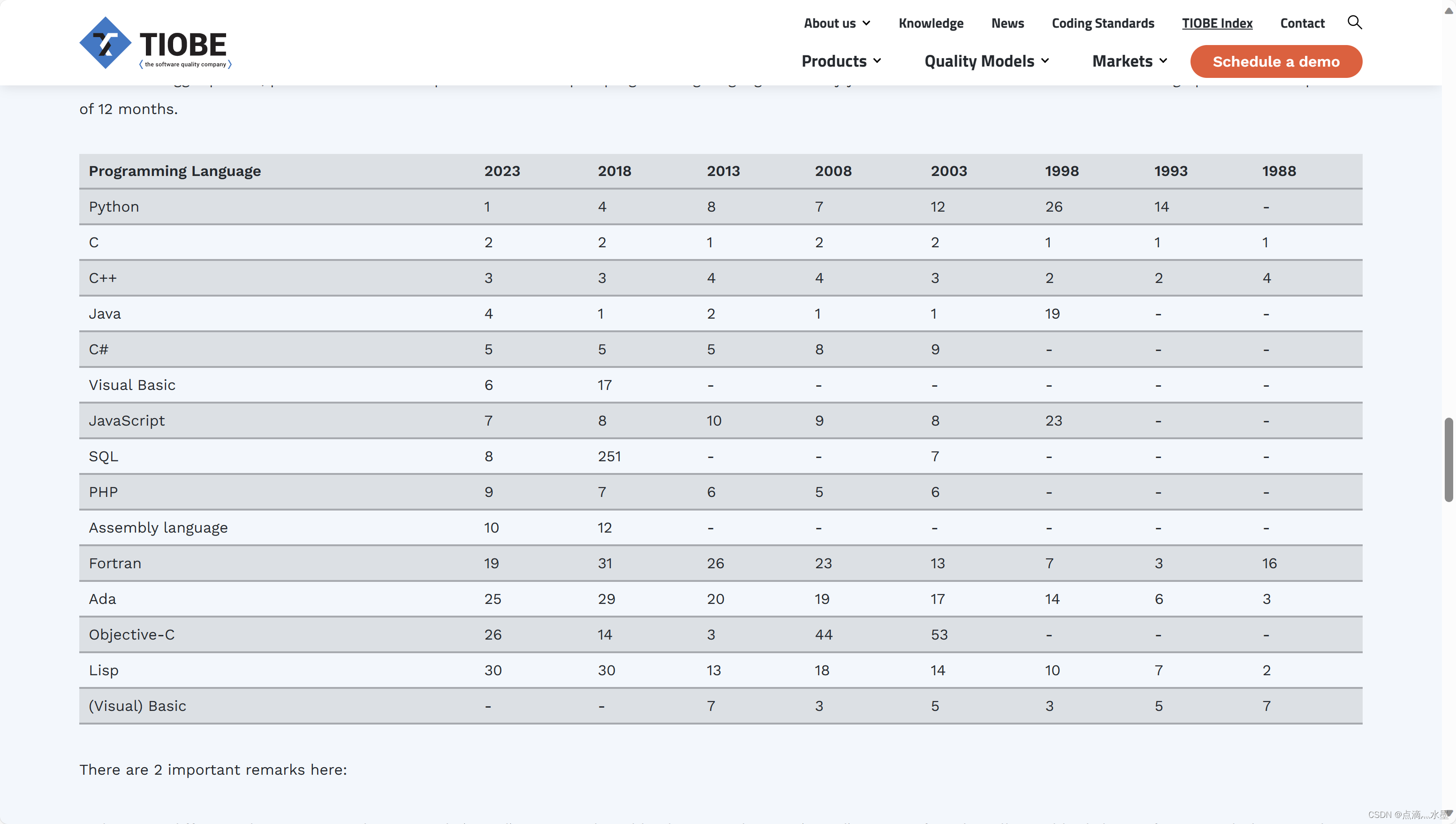
Task: Select the Python row label
Action: (x=114, y=206)
